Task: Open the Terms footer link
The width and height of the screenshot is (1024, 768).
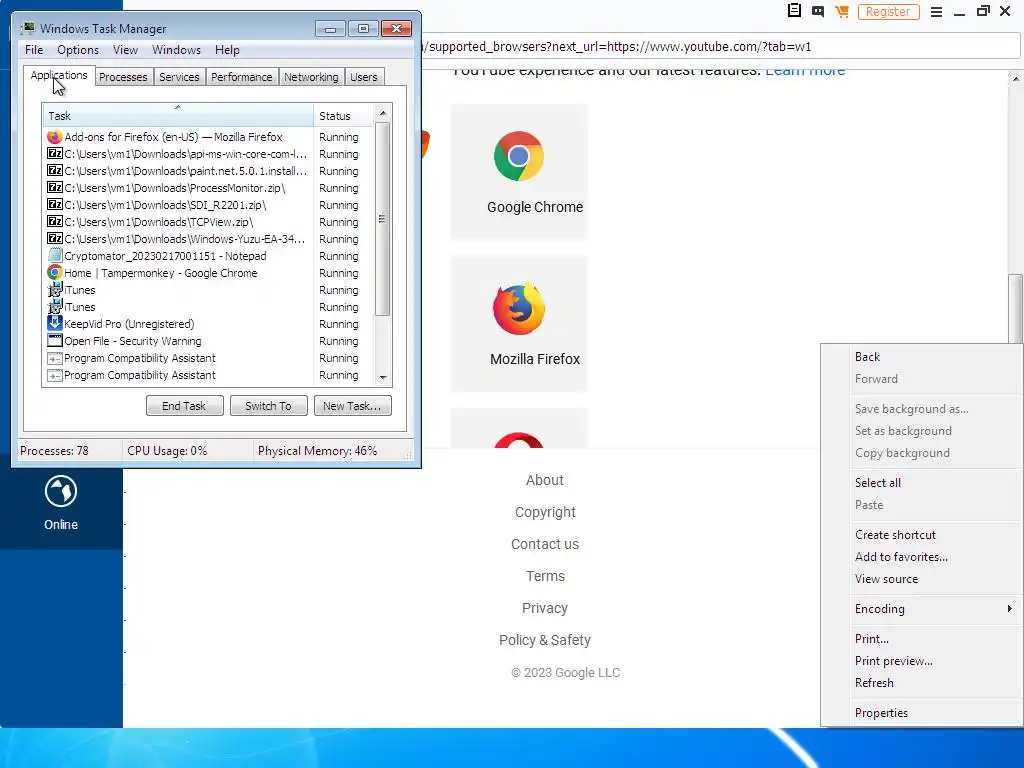Action: point(545,576)
